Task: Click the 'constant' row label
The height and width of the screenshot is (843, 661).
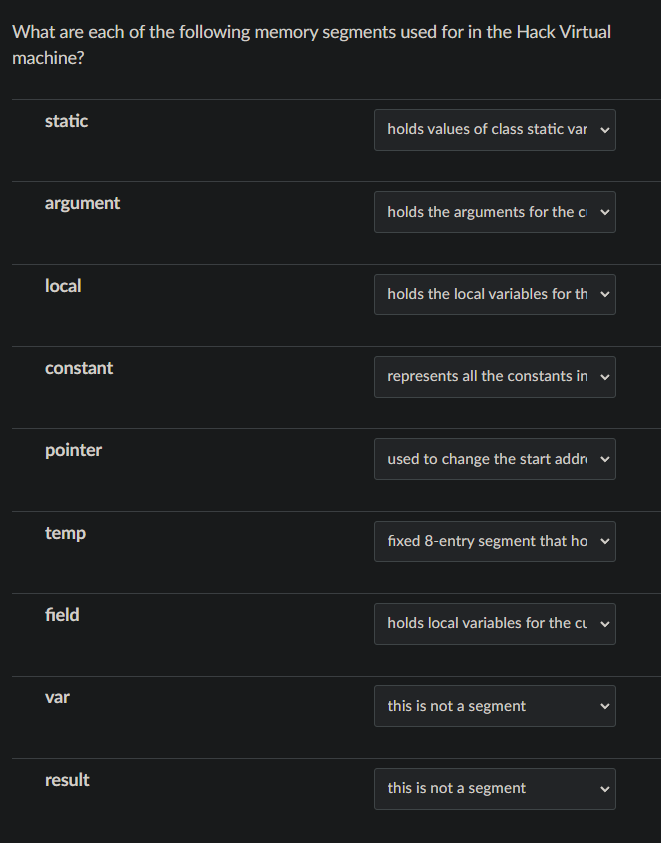Action: (x=79, y=368)
